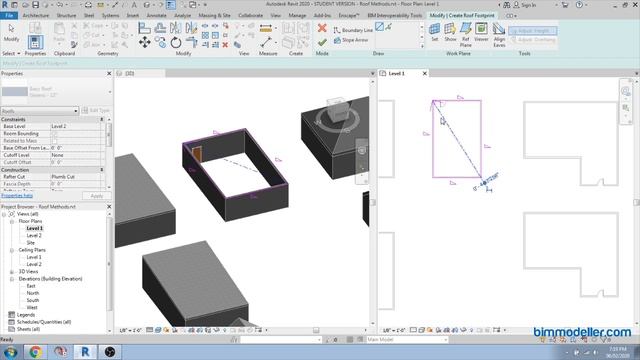Click Show work plane icon
This screenshot has height=360, width=640.
pos(450,32)
